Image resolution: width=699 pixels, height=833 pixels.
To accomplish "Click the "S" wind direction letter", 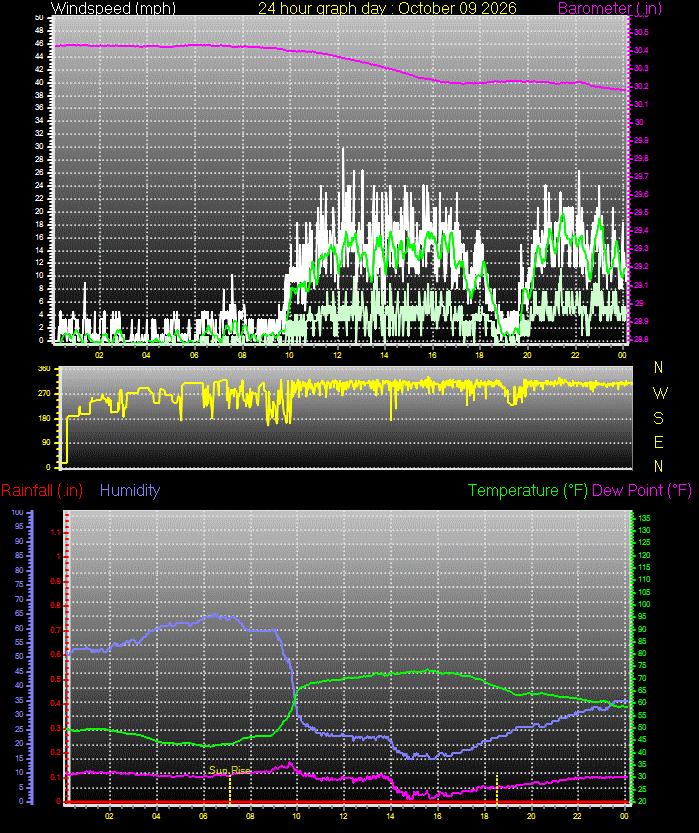I will [659, 418].
